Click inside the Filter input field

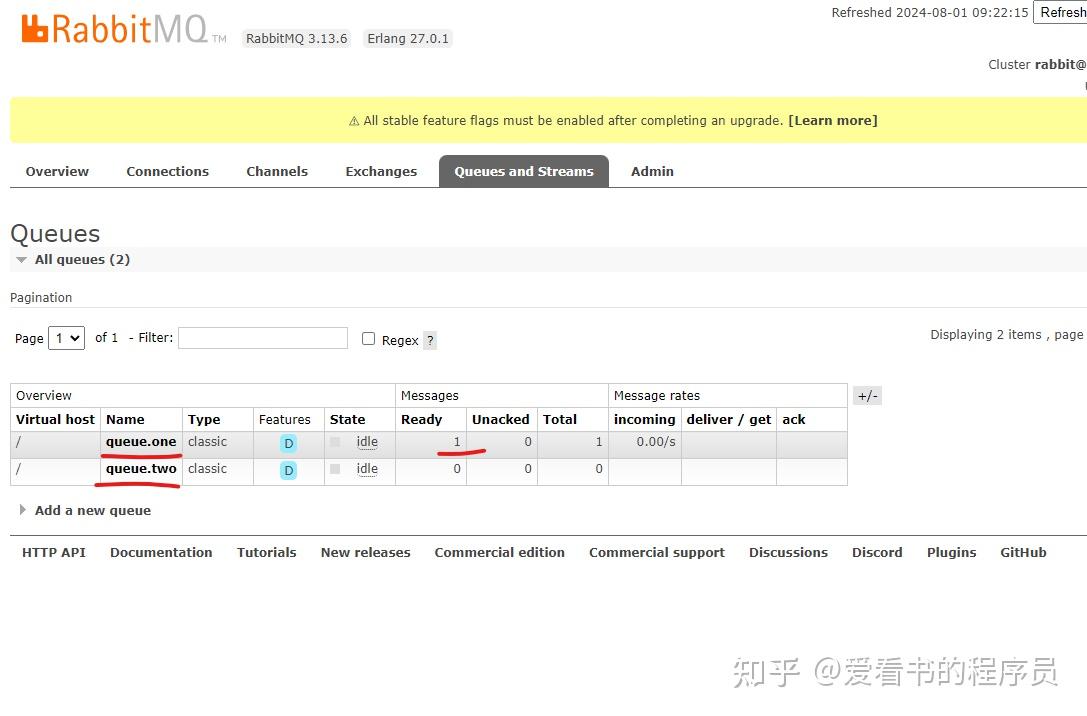click(x=262, y=338)
